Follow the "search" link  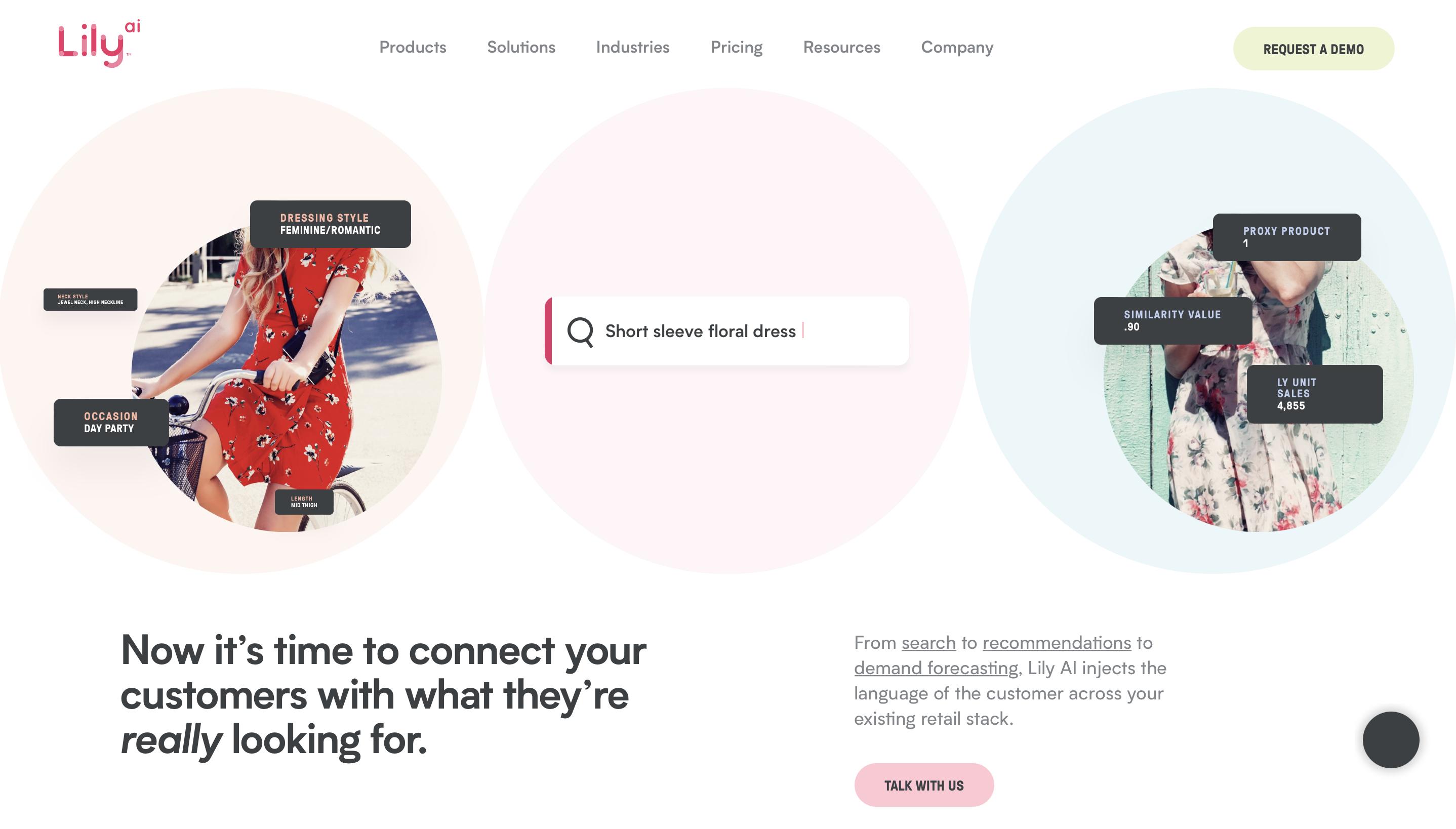click(x=928, y=643)
